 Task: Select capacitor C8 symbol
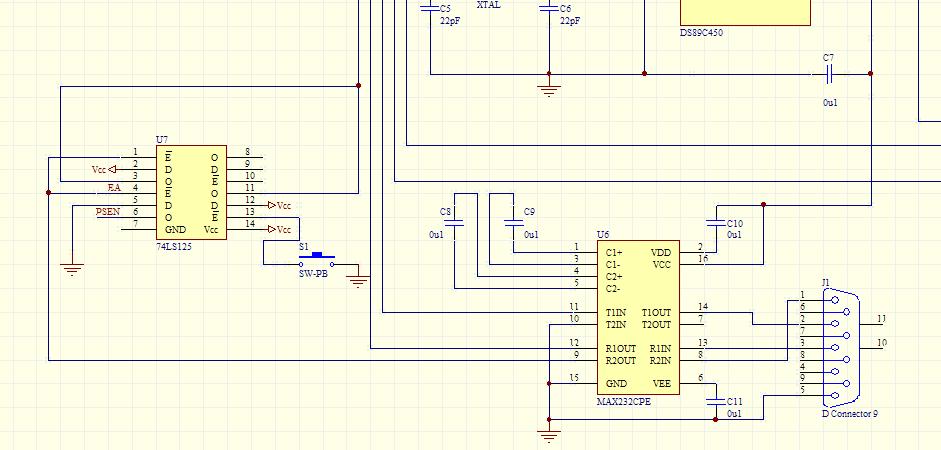click(456, 223)
